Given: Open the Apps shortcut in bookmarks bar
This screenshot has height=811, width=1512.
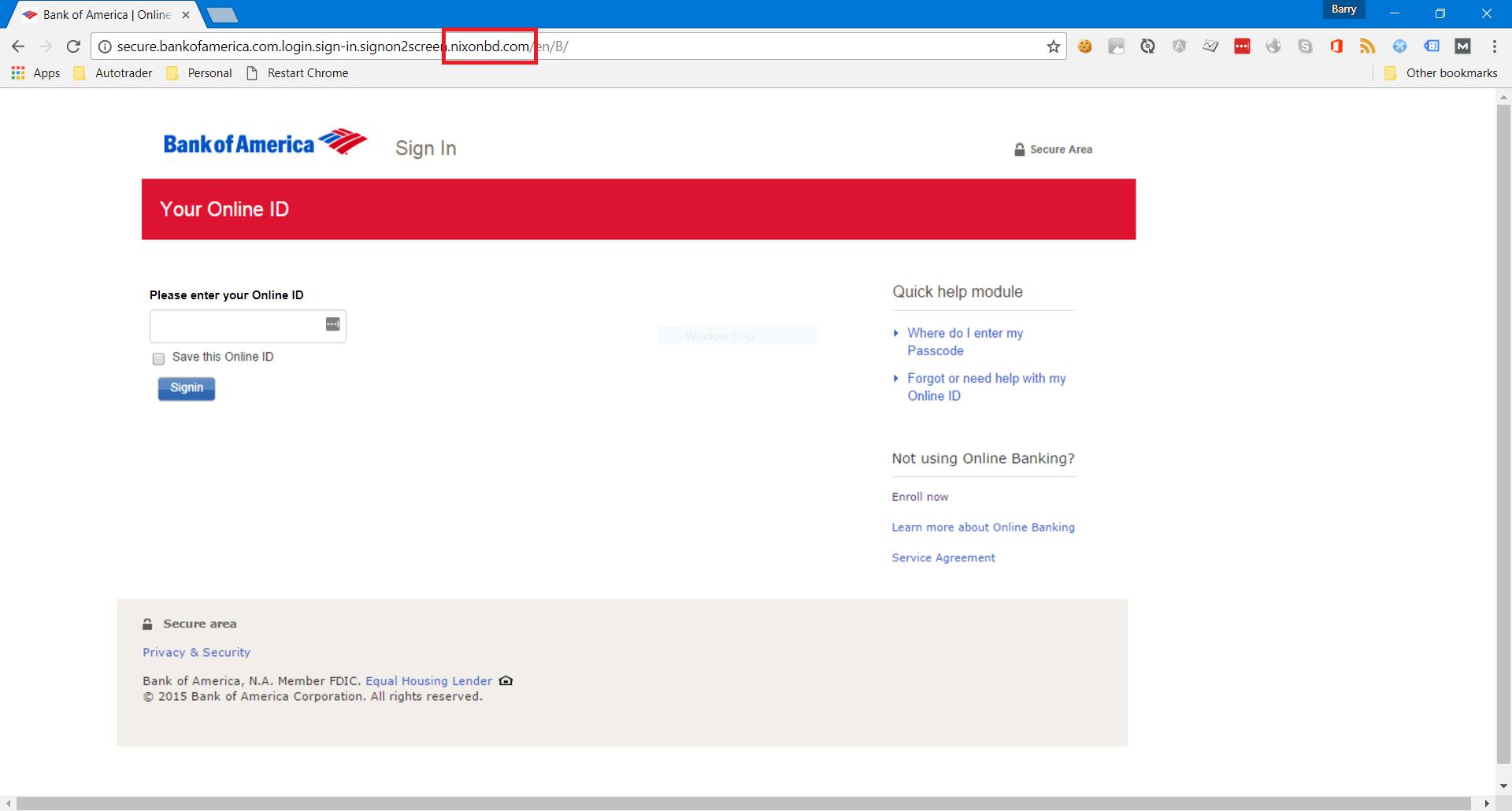Looking at the screenshot, I should 36,73.
